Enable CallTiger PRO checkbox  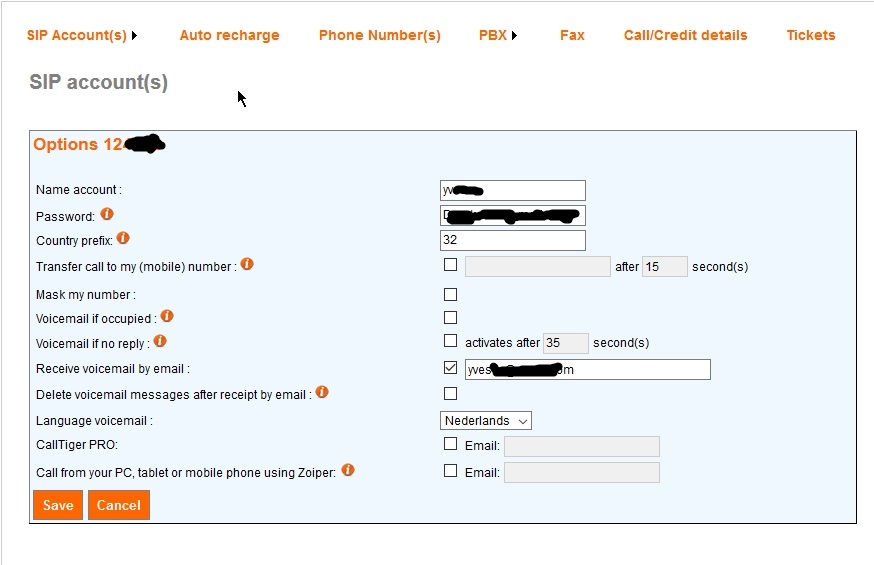click(x=451, y=444)
